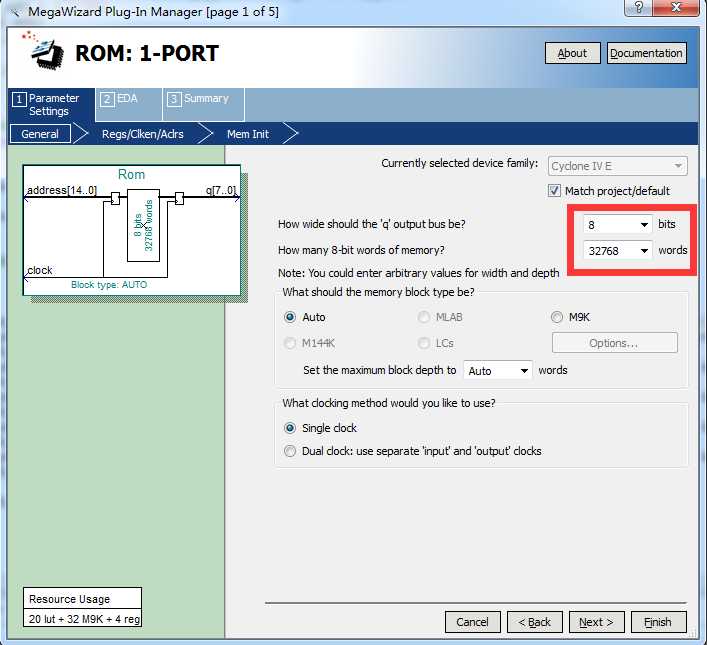Viewport: 707px width, 645px height.
Task: Click the wizard icon in title bar
Action: (x=15, y=12)
